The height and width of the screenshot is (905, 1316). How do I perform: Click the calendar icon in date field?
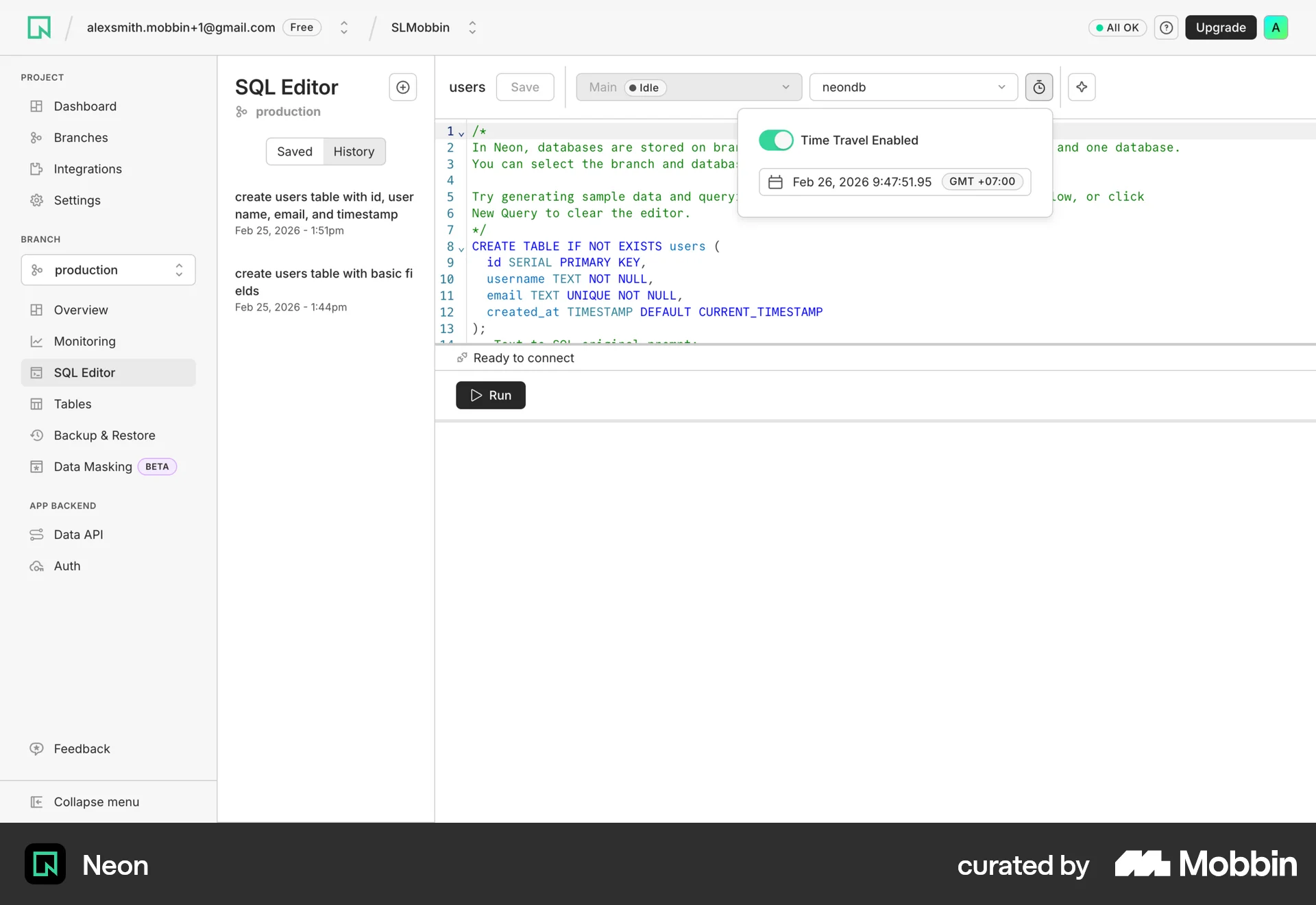(775, 182)
